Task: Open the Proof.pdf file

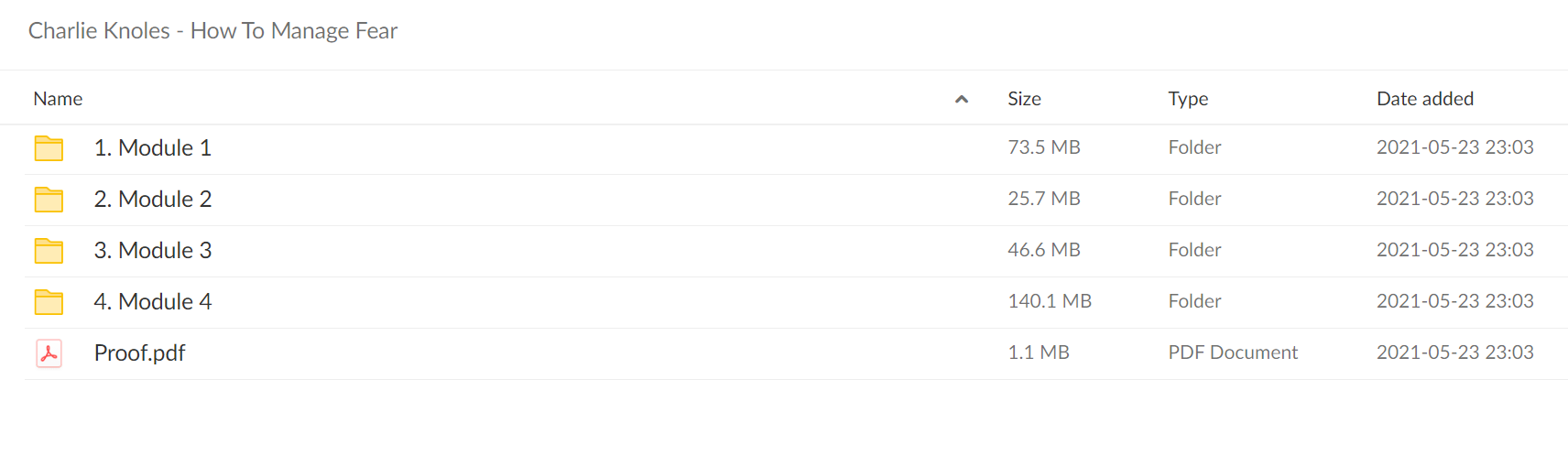Action: coord(139,353)
